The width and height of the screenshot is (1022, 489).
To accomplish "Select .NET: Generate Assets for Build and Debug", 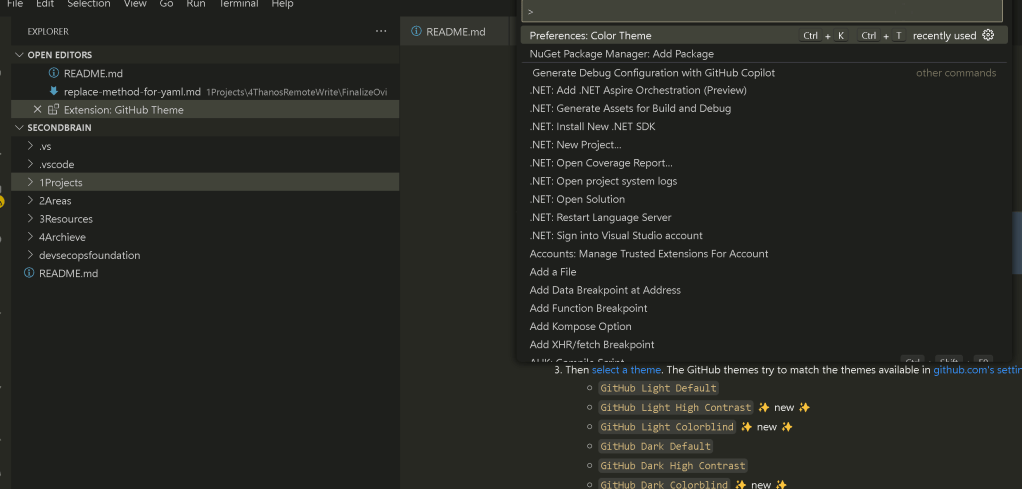I will 764,108.
